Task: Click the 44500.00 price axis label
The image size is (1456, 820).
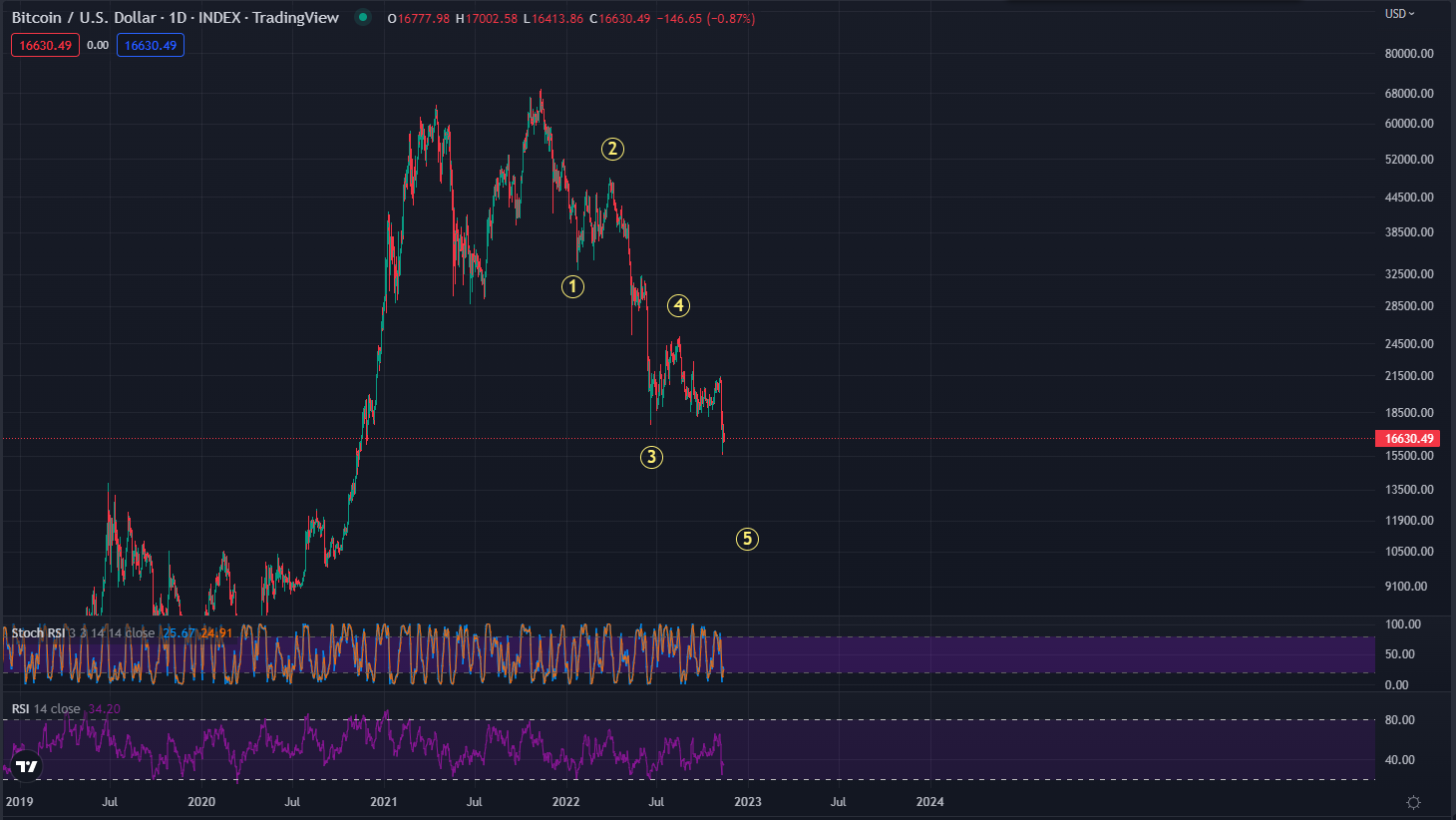Action: coord(1409,198)
